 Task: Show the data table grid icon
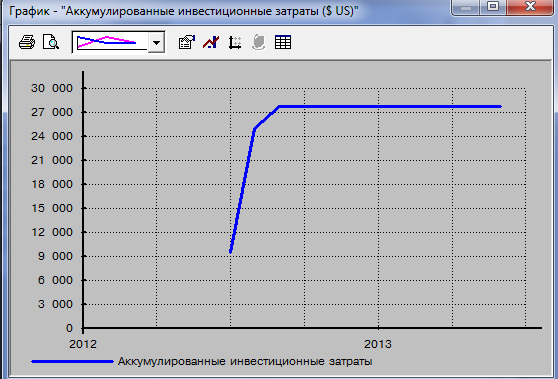pyautogui.click(x=283, y=42)
